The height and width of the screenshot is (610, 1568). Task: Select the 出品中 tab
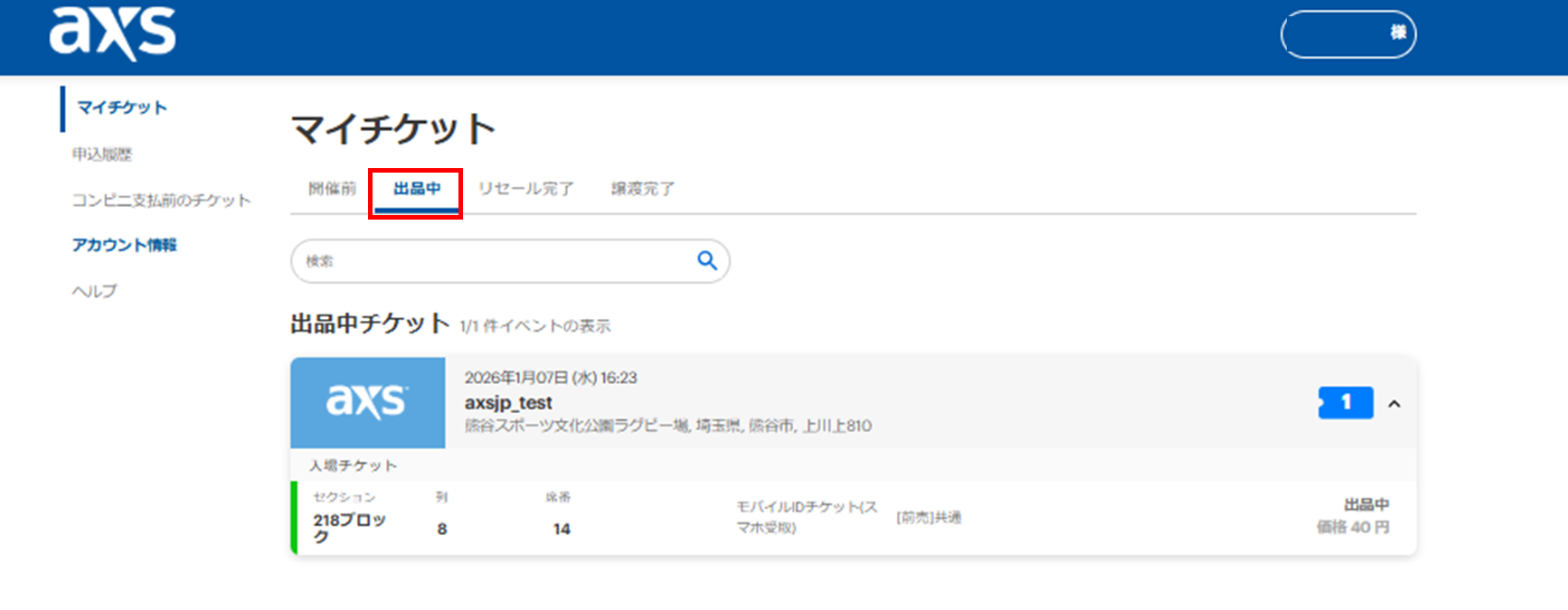point(417,189)
